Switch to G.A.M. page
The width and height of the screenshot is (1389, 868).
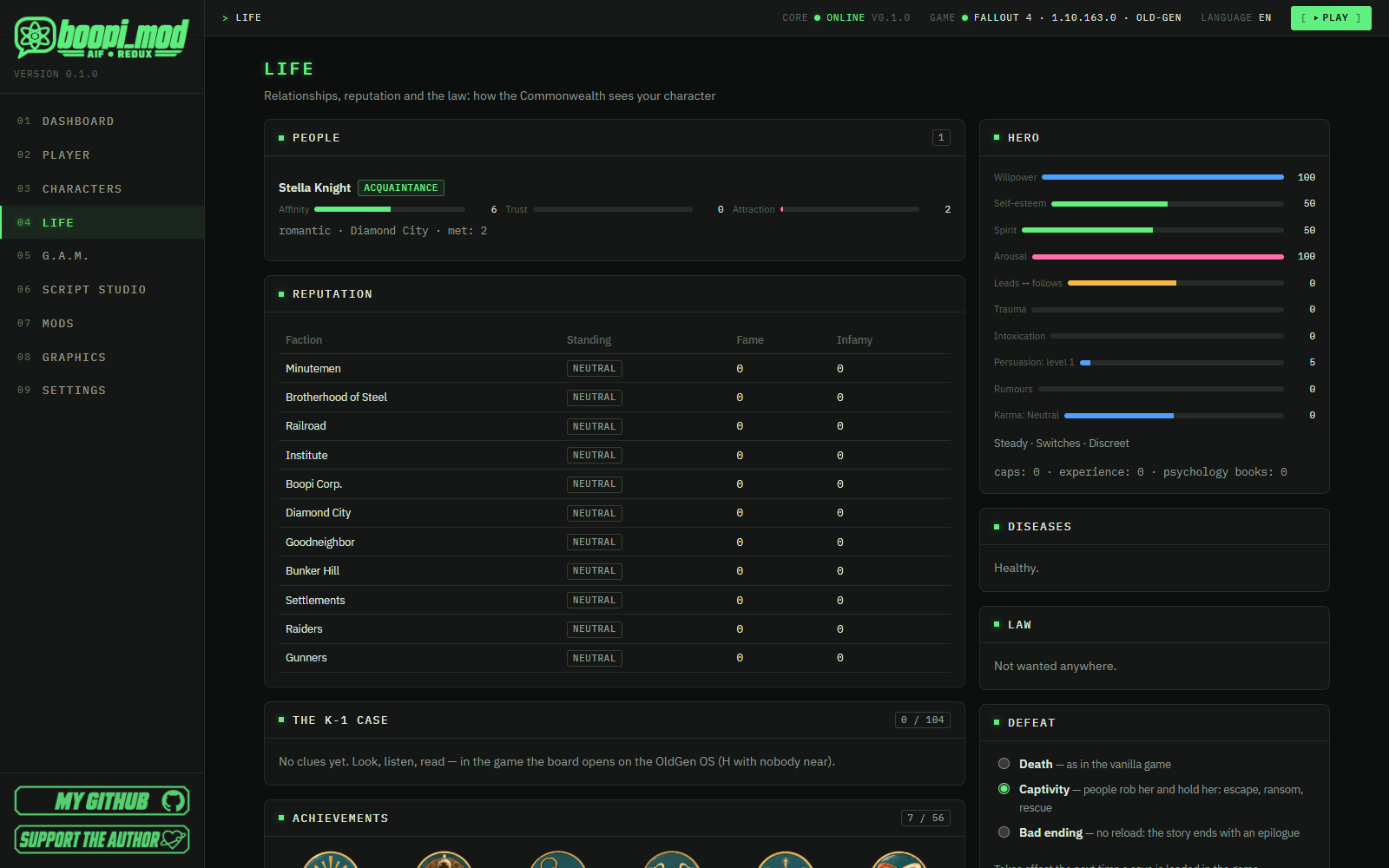102,256
